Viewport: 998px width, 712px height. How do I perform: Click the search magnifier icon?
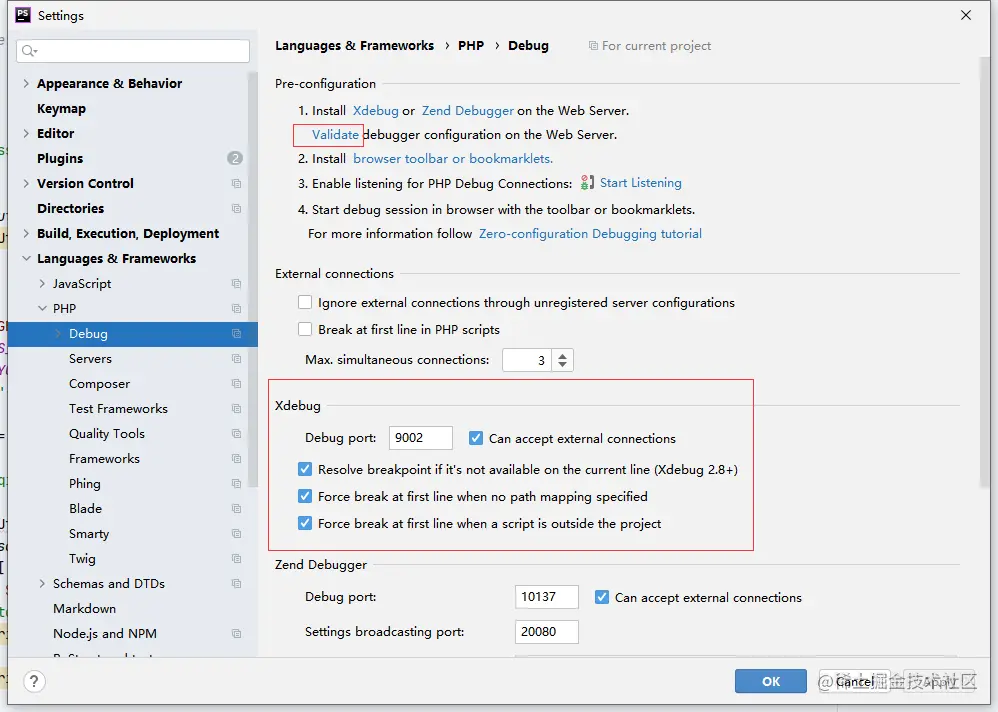tap(28, 51)
